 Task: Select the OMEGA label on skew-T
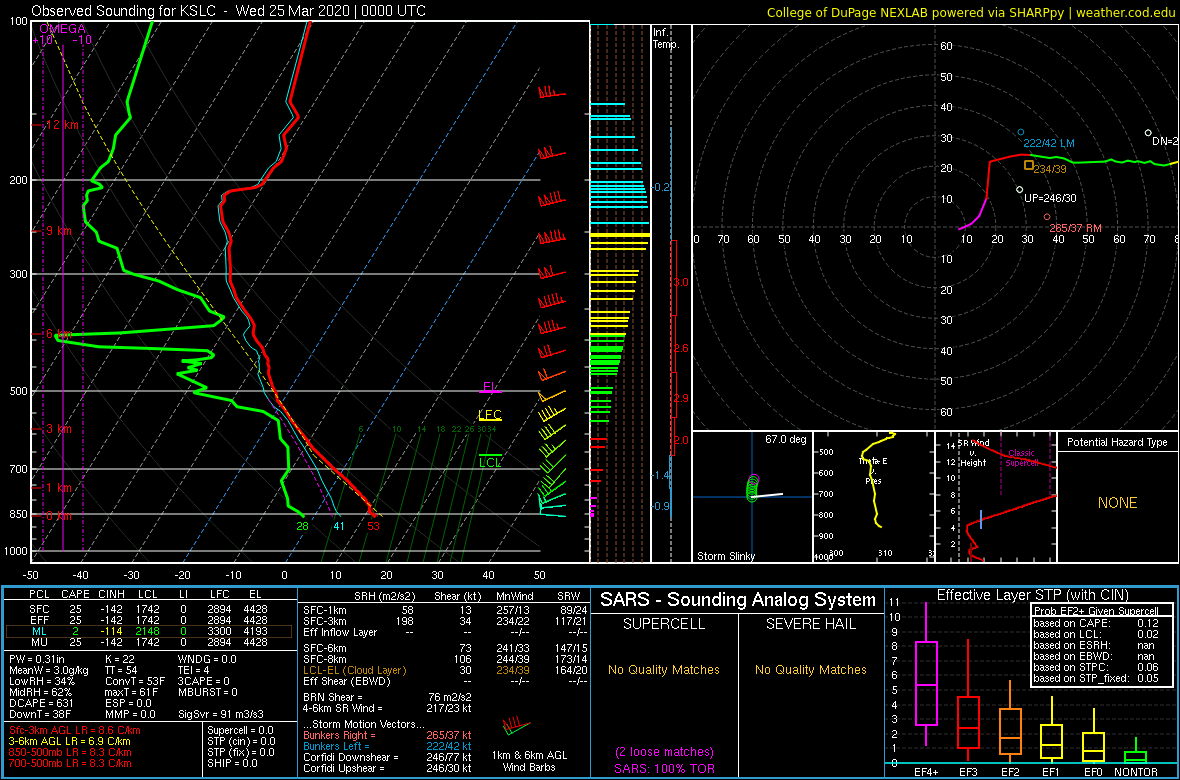pos(62,29)
